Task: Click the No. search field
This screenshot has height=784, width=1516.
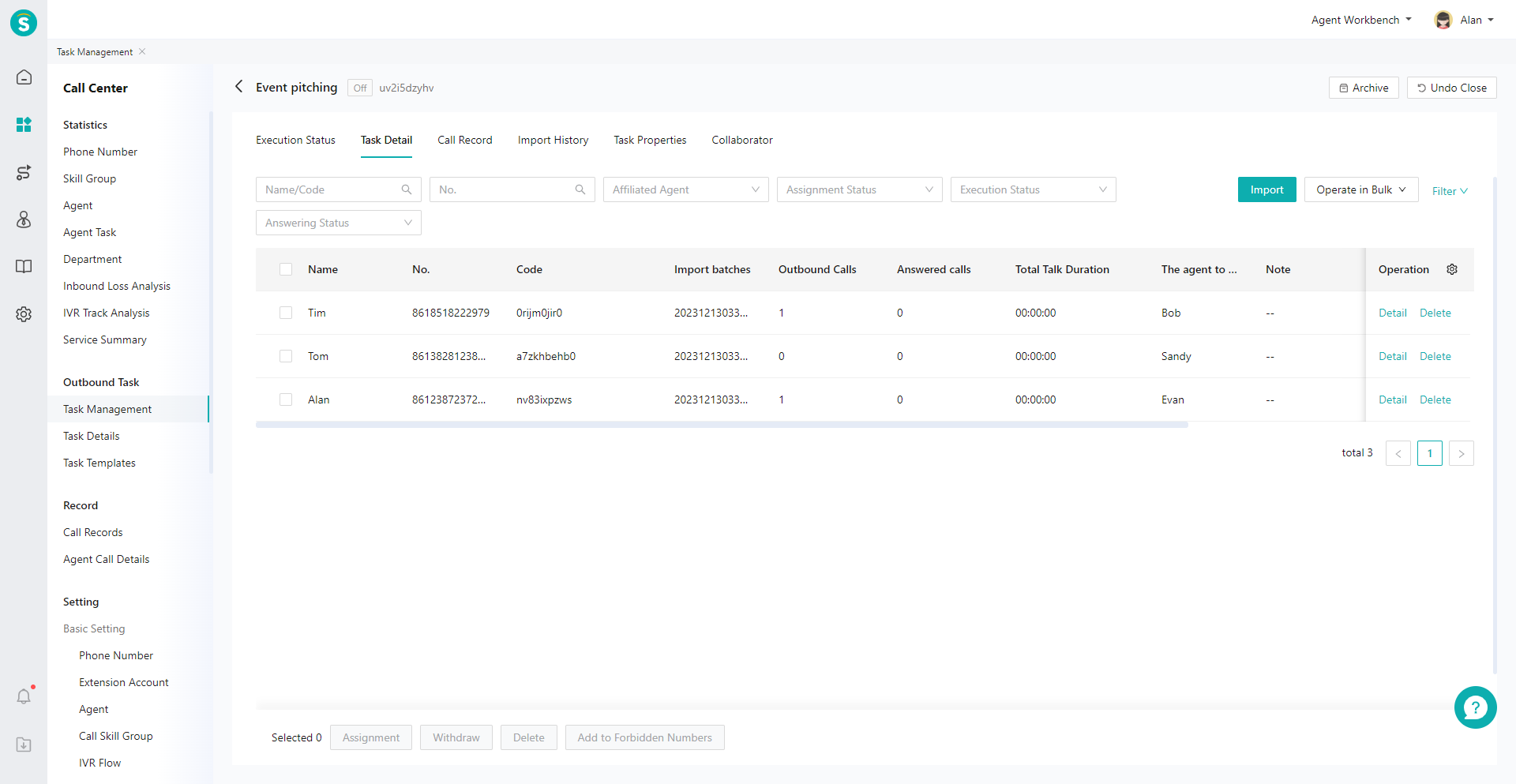Action: click(512, 189)
